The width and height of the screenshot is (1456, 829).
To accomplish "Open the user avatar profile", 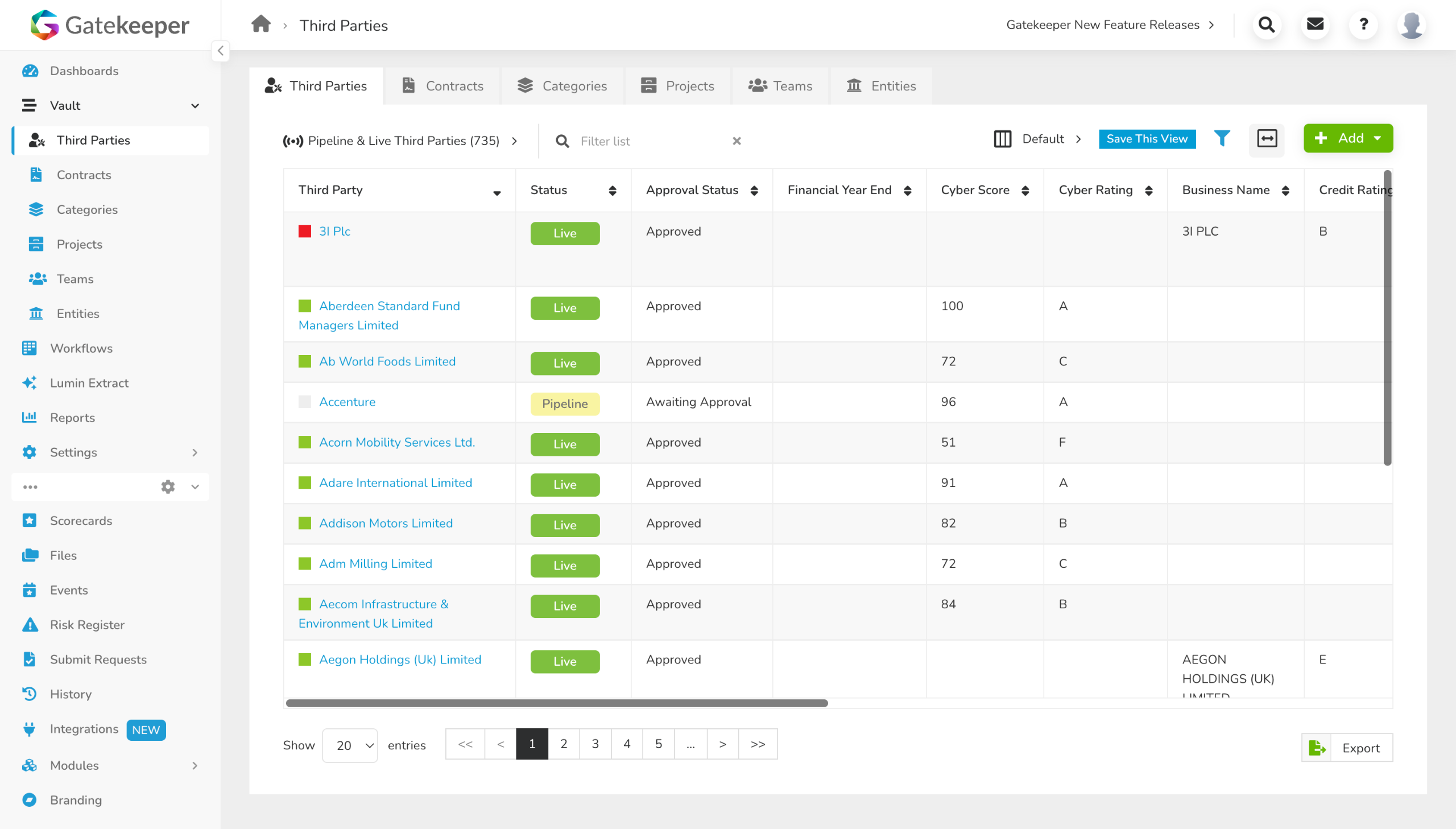I will (x=1412, y=24).
